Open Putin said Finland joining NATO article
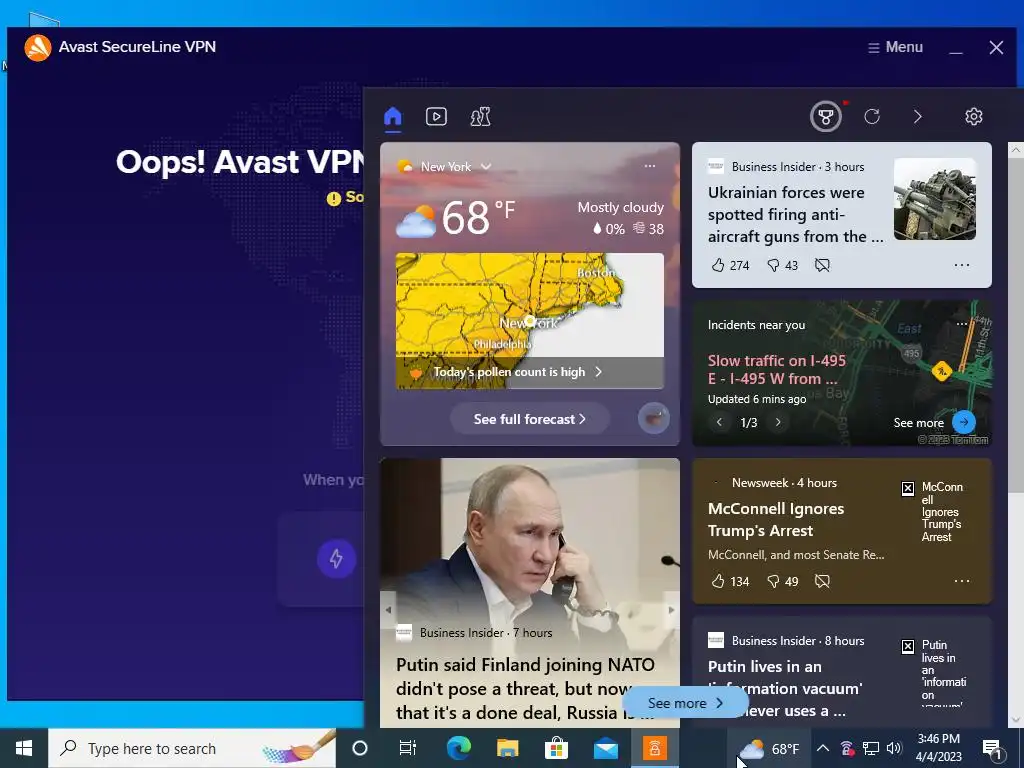 point(526,688)
